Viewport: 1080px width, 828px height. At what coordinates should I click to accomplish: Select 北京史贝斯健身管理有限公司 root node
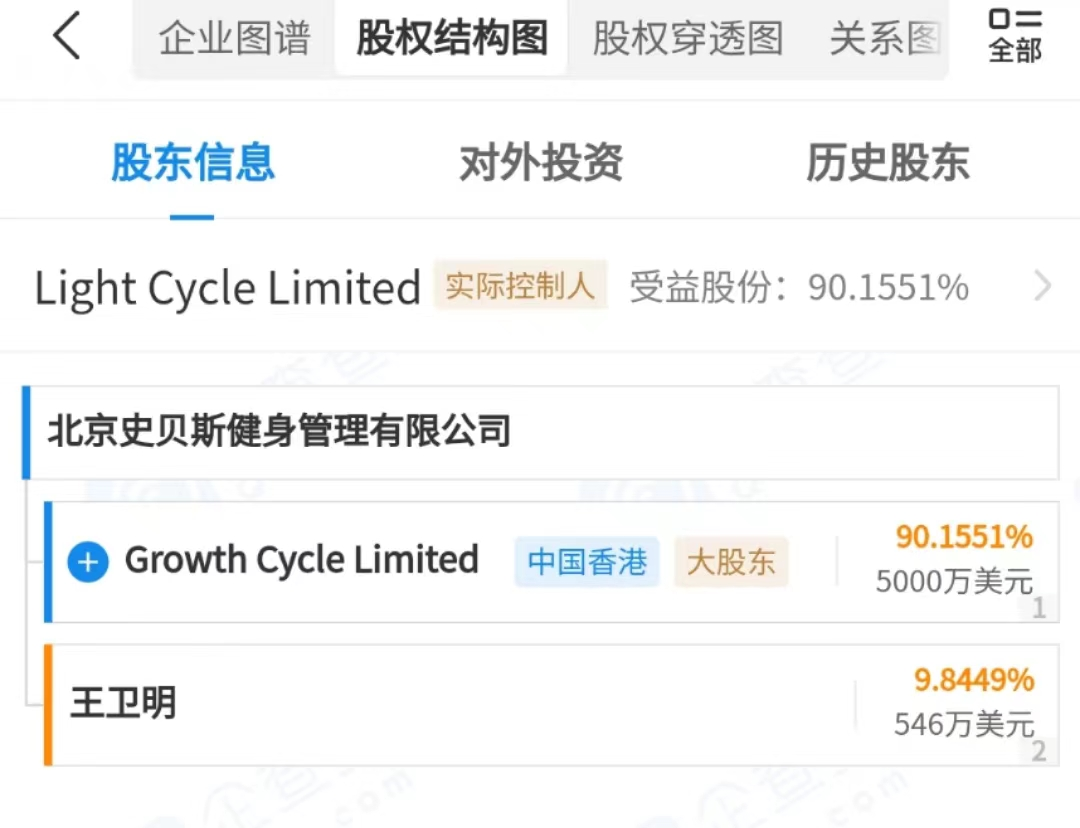(541, 432)
